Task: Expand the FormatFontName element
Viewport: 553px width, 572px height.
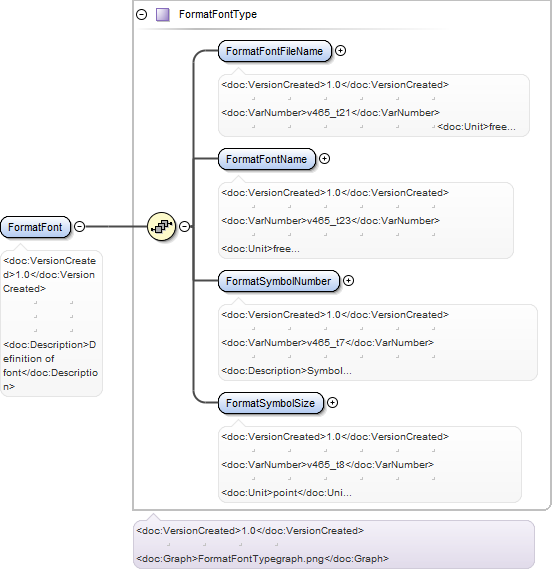Action: [x=324, y=159]
